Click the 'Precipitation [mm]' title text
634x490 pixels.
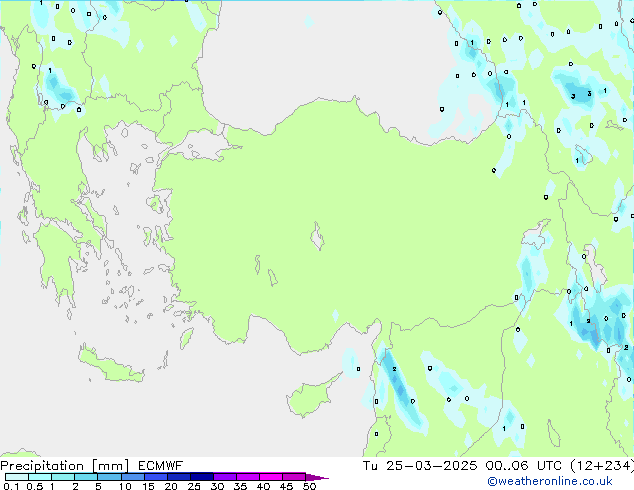pos(64,466)
